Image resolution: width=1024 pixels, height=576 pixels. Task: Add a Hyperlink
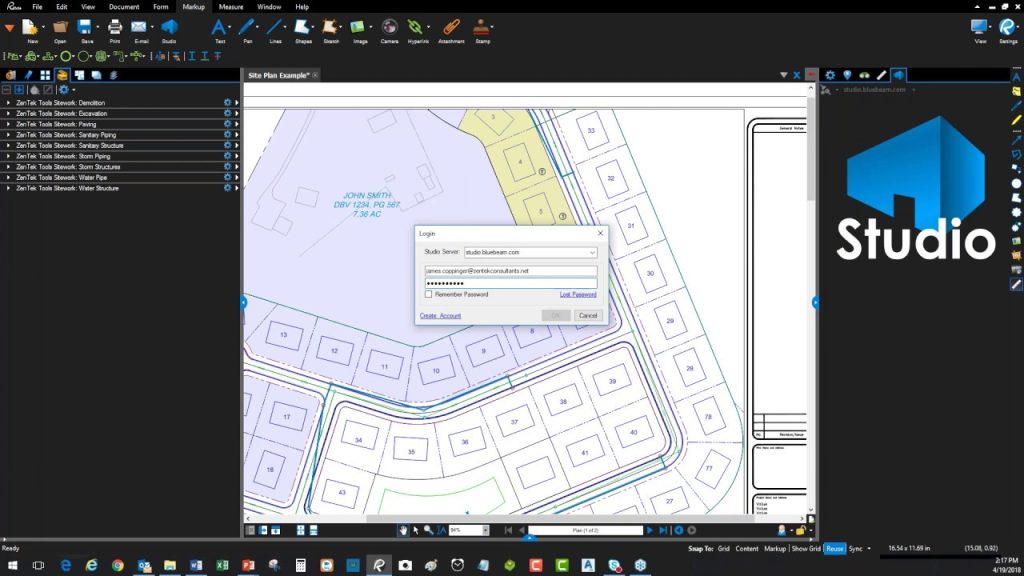click(417, 30)
